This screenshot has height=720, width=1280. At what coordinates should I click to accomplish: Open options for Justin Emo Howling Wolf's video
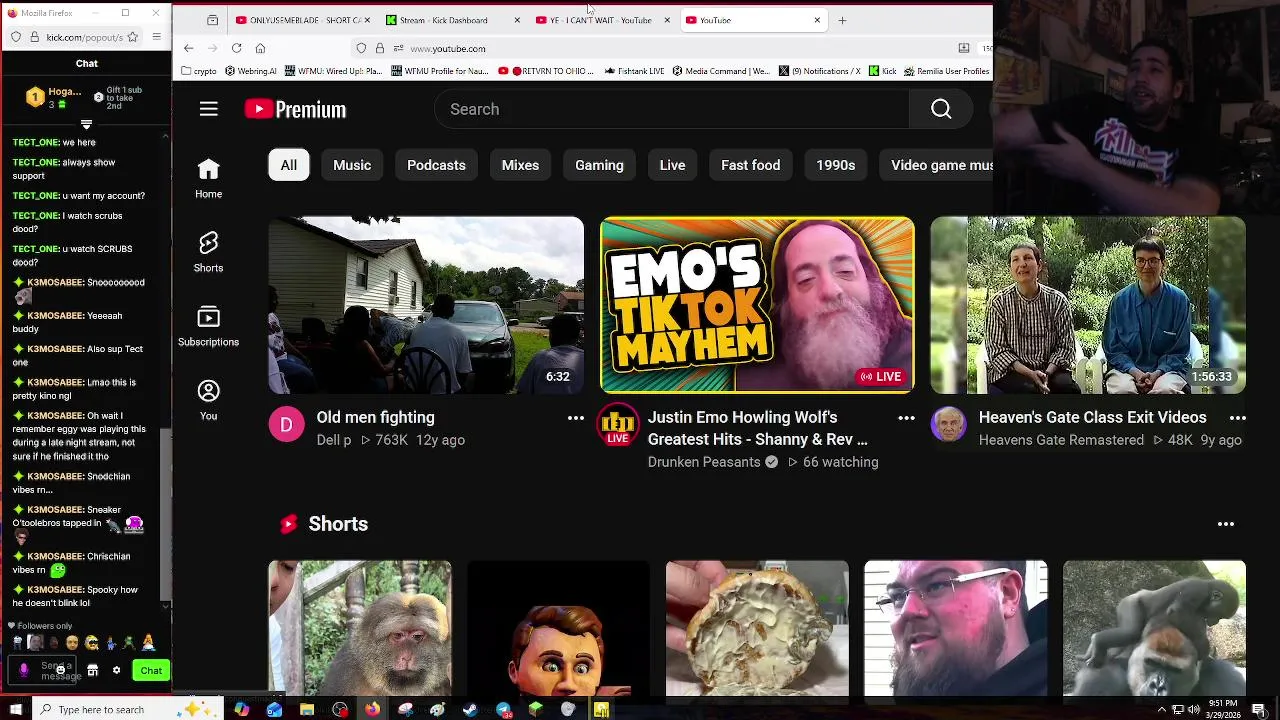click(x=906, y=418)
